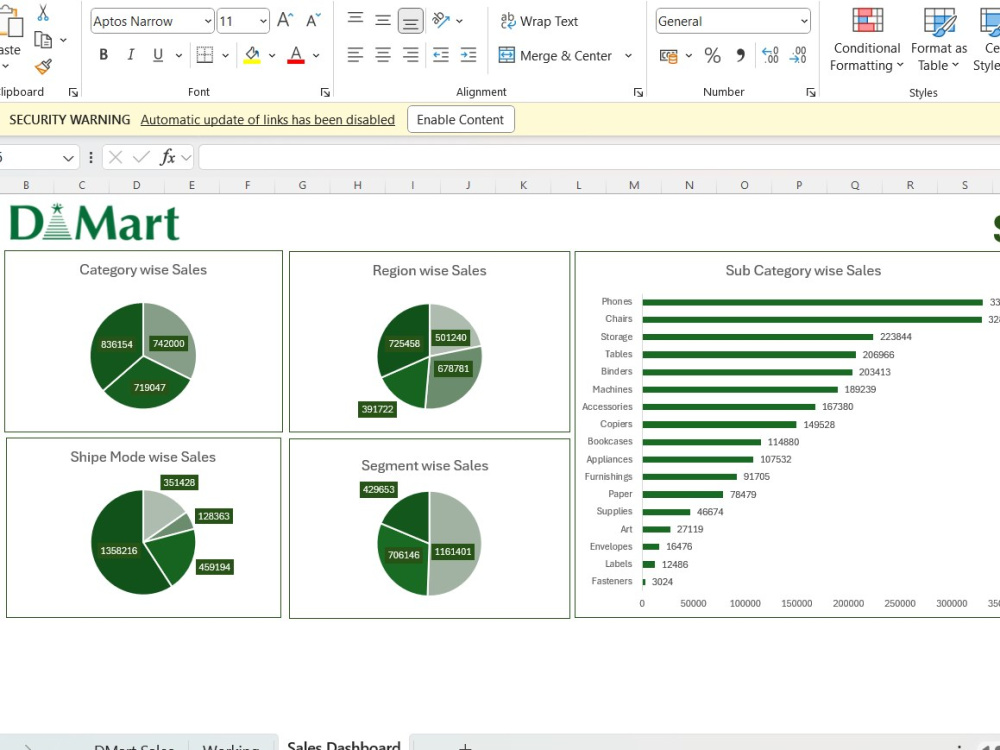Select the Italic formatting icon
1000x750 pixels.
(x=130, y=55)
